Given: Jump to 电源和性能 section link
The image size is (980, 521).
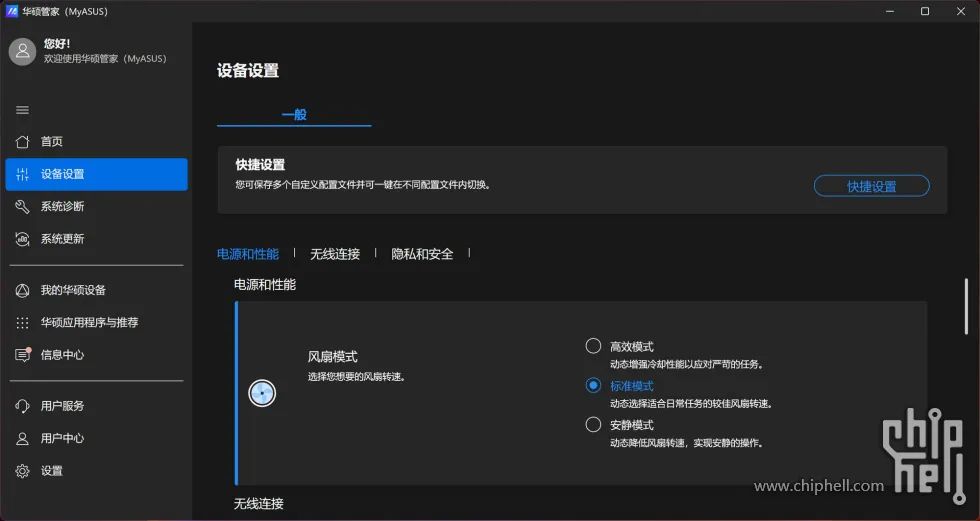Looking at the screenshot, I should pos(248,254).
